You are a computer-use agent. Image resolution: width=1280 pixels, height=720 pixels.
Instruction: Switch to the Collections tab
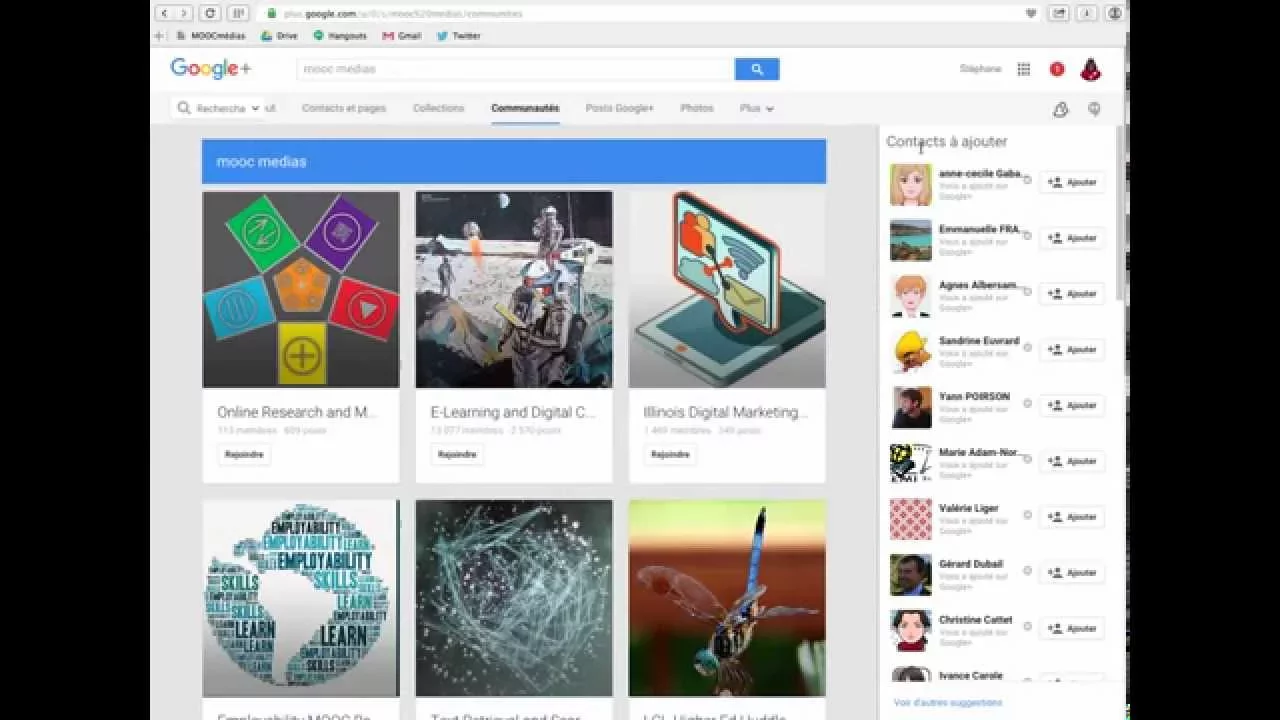[439, 108]
